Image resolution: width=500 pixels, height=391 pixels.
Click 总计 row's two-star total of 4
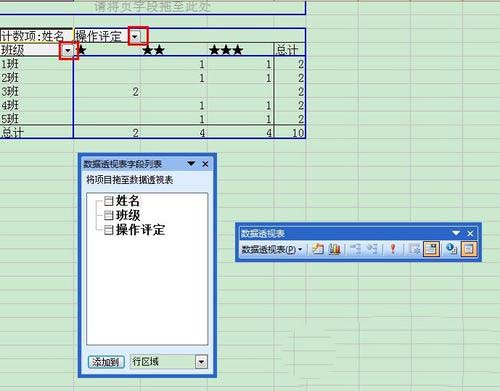[202, 133]
